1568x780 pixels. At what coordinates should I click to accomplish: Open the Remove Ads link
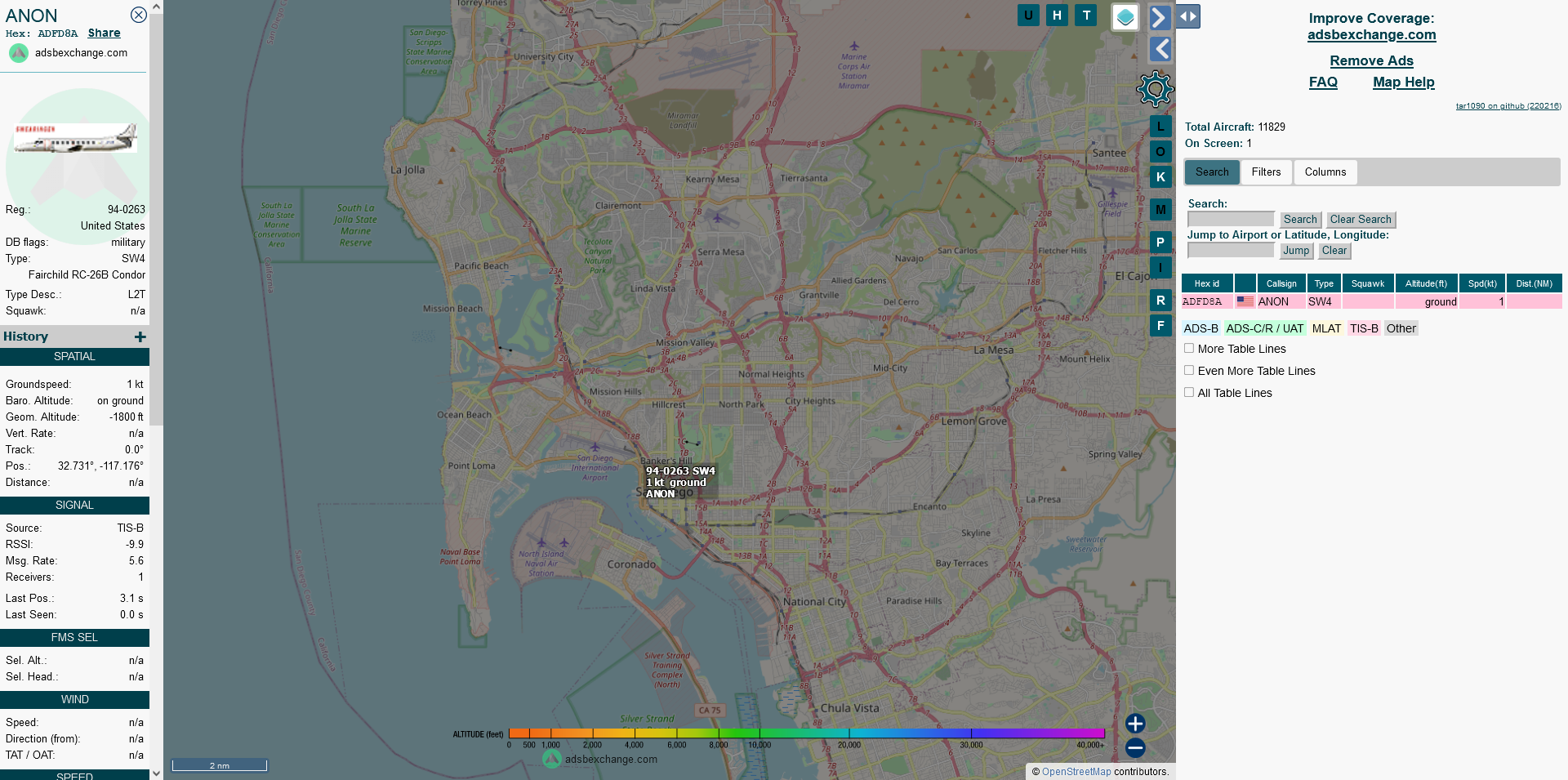point(1371,60)
